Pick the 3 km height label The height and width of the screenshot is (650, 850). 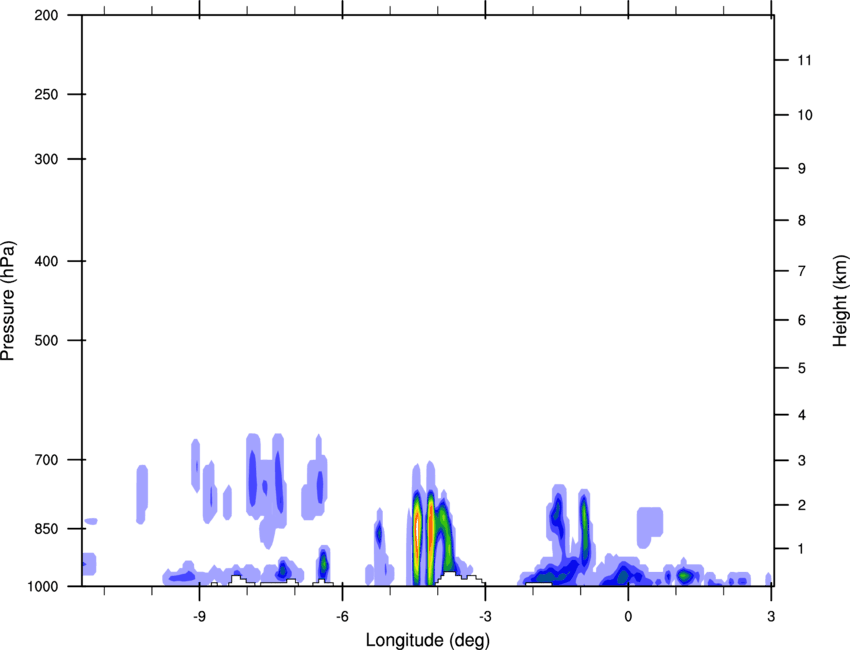click(x=802, y=460)
